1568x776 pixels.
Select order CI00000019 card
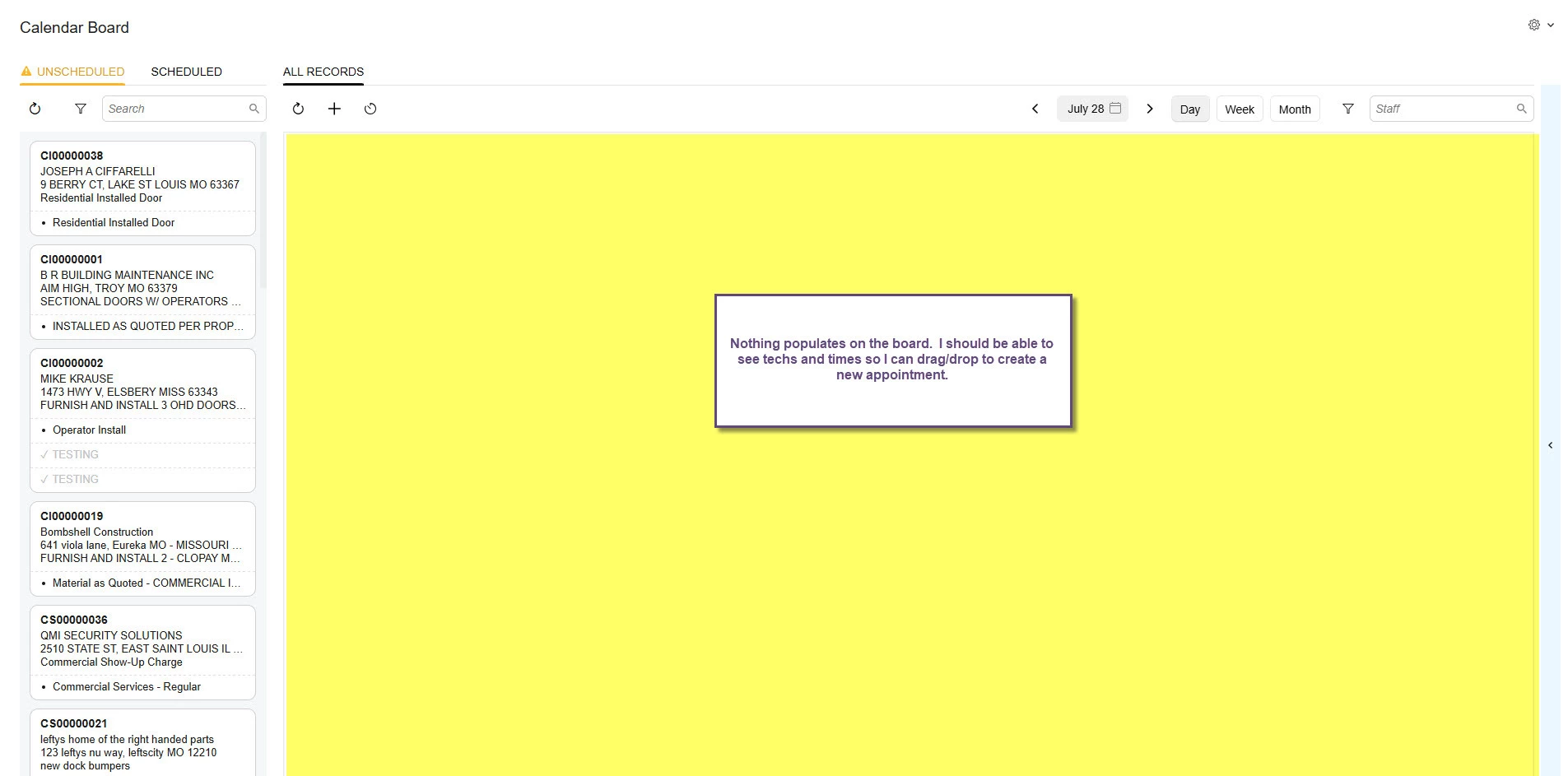tap(142, 549)
